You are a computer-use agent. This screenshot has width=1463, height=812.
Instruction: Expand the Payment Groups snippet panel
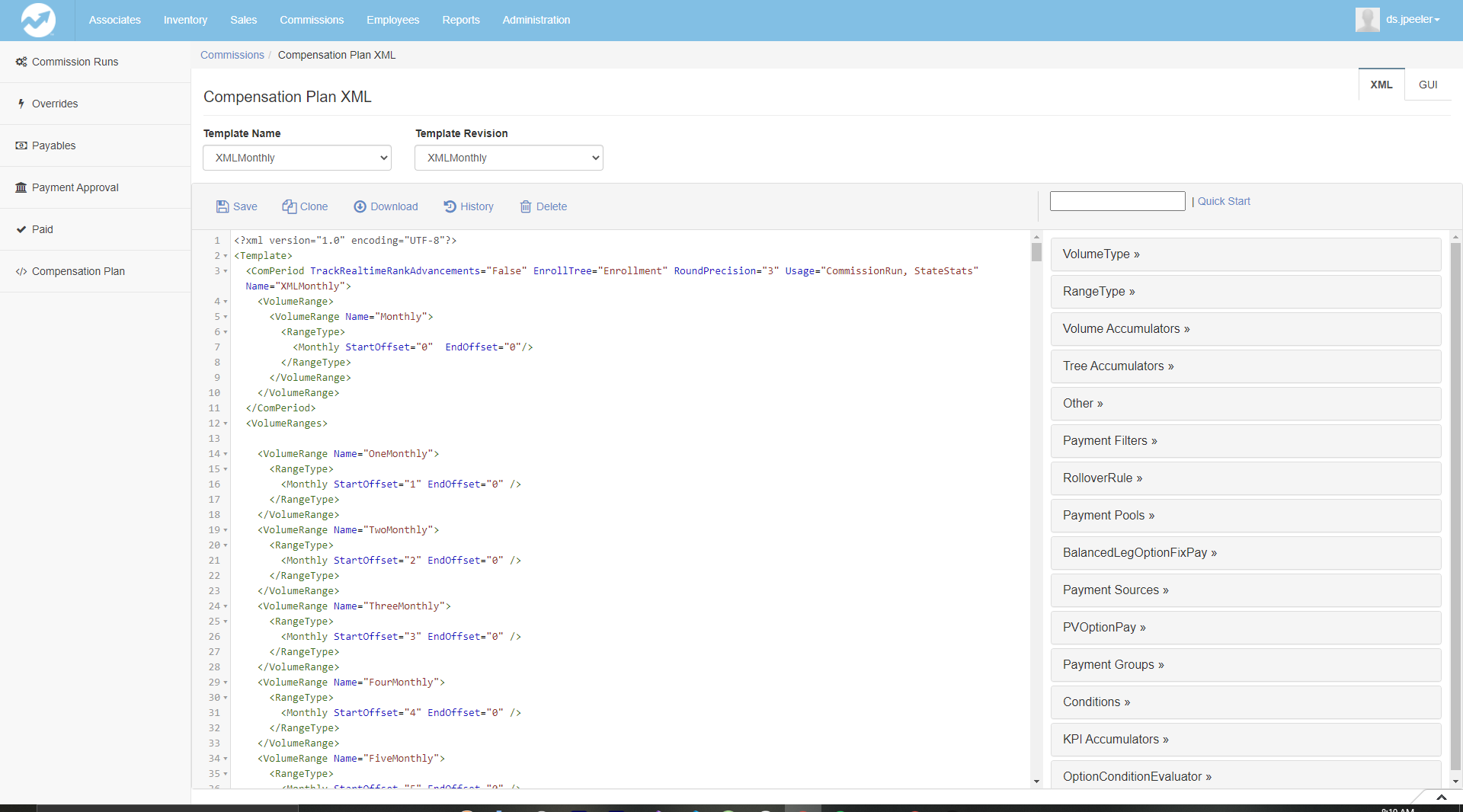pos(1246,665)
